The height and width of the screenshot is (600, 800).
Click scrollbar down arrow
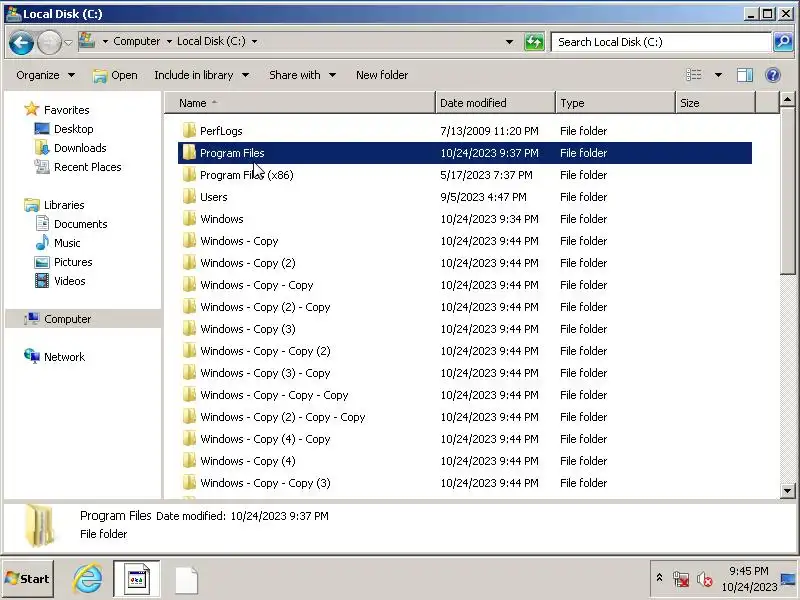787,491
